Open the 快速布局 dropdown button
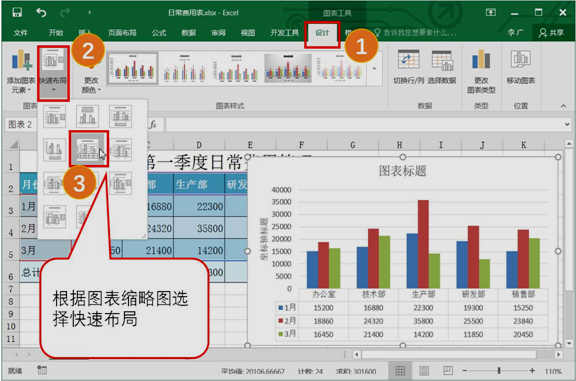Screen dimensions: 576x381 (x=53, y=73)
